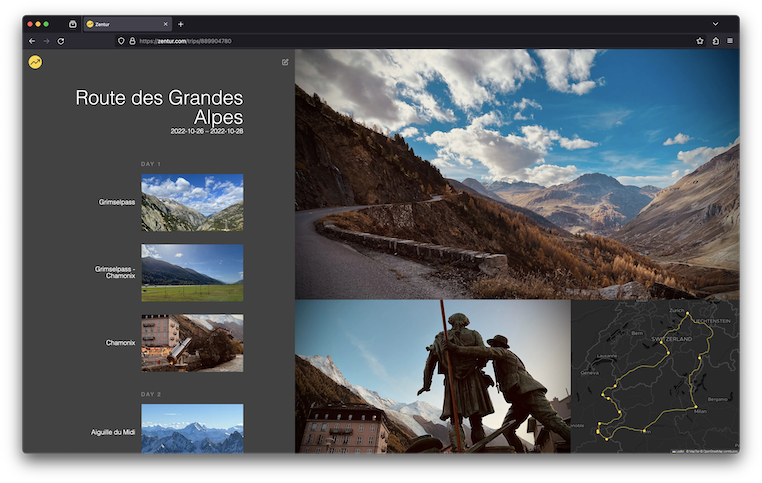Reload the page with the refresh icon

tap(61, 41)
